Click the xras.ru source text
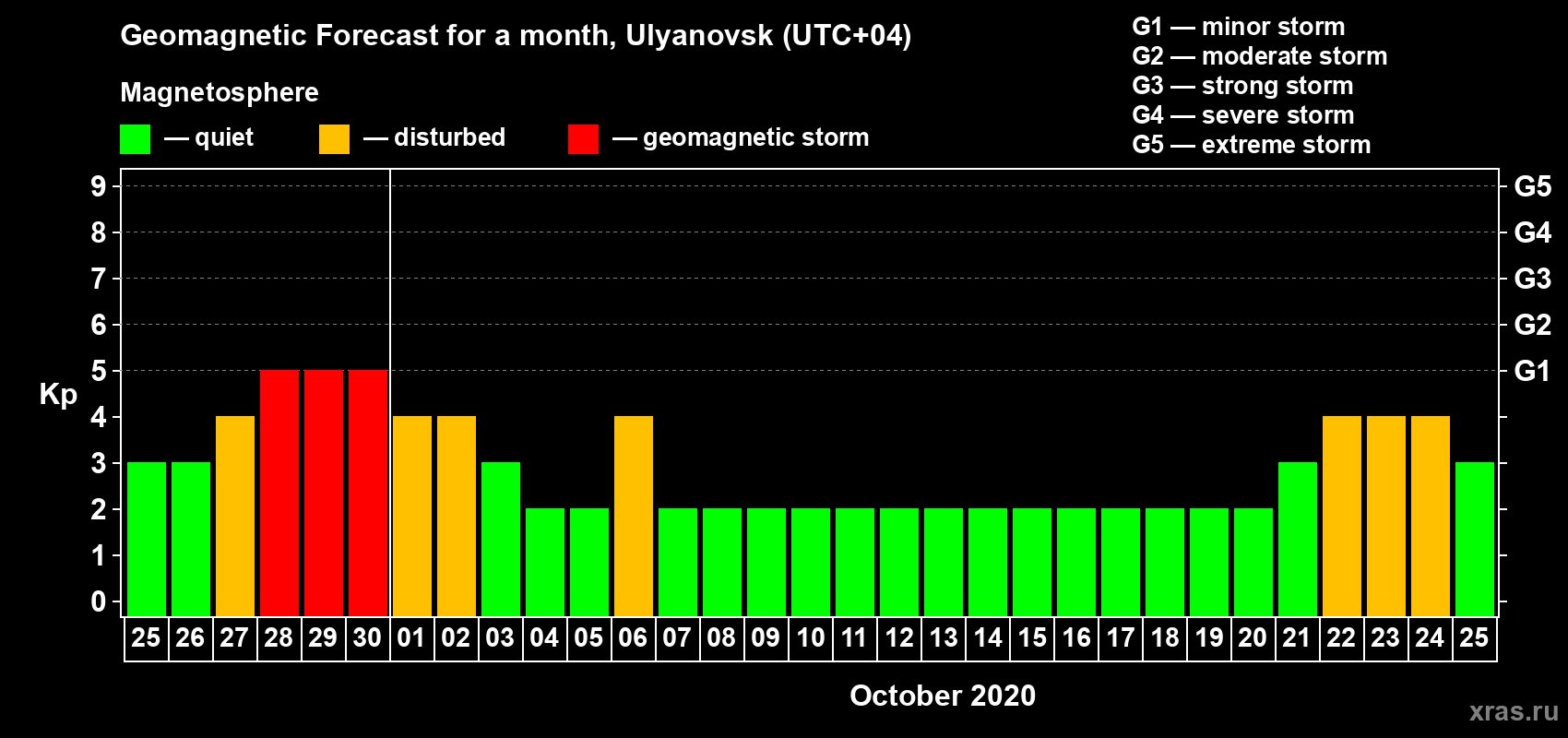This screenshot has height=738, width=1568. 1514,711
